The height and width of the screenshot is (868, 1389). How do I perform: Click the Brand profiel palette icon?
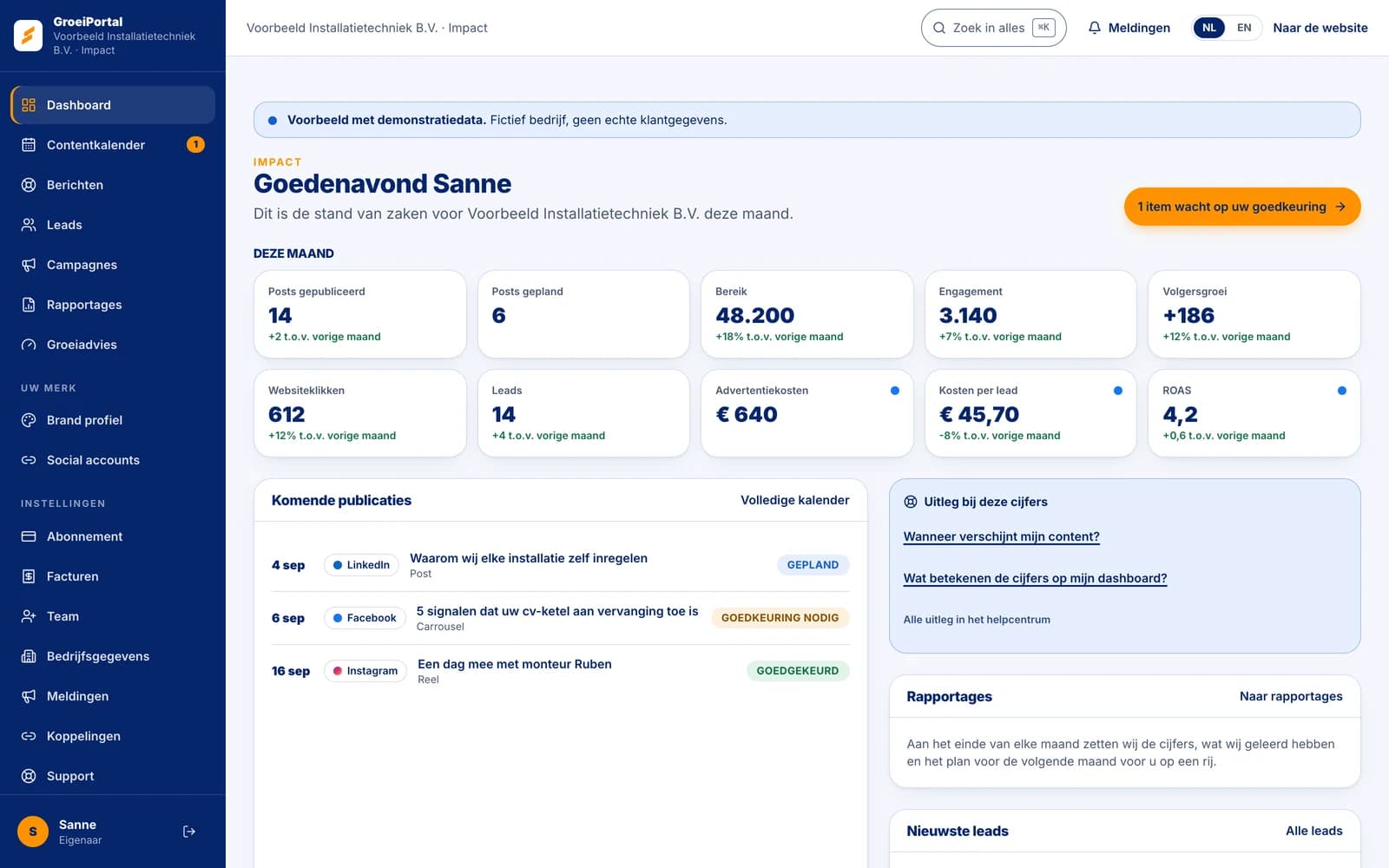click(x=29, y=420)
